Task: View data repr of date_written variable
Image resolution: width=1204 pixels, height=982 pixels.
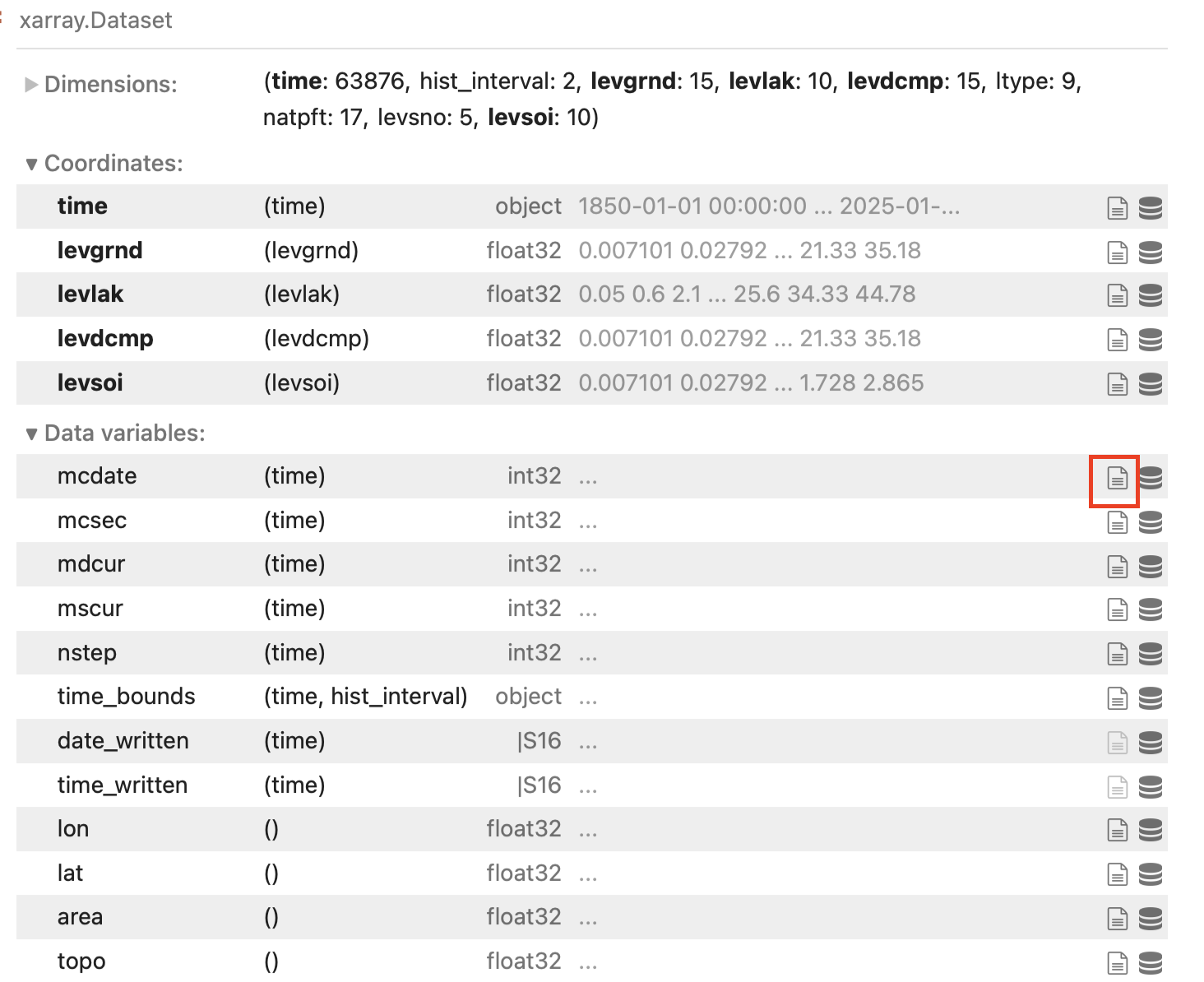Action: (1151, 743)
